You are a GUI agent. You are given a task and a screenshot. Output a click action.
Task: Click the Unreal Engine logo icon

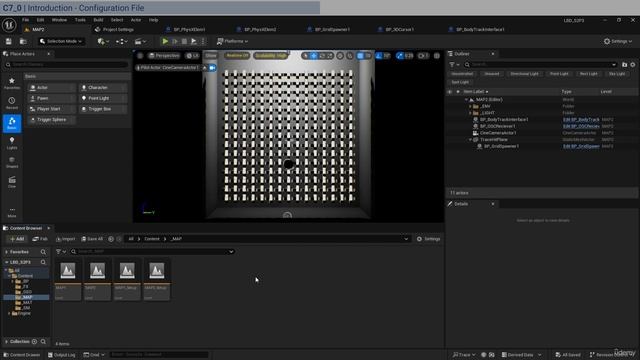point(9,25)
